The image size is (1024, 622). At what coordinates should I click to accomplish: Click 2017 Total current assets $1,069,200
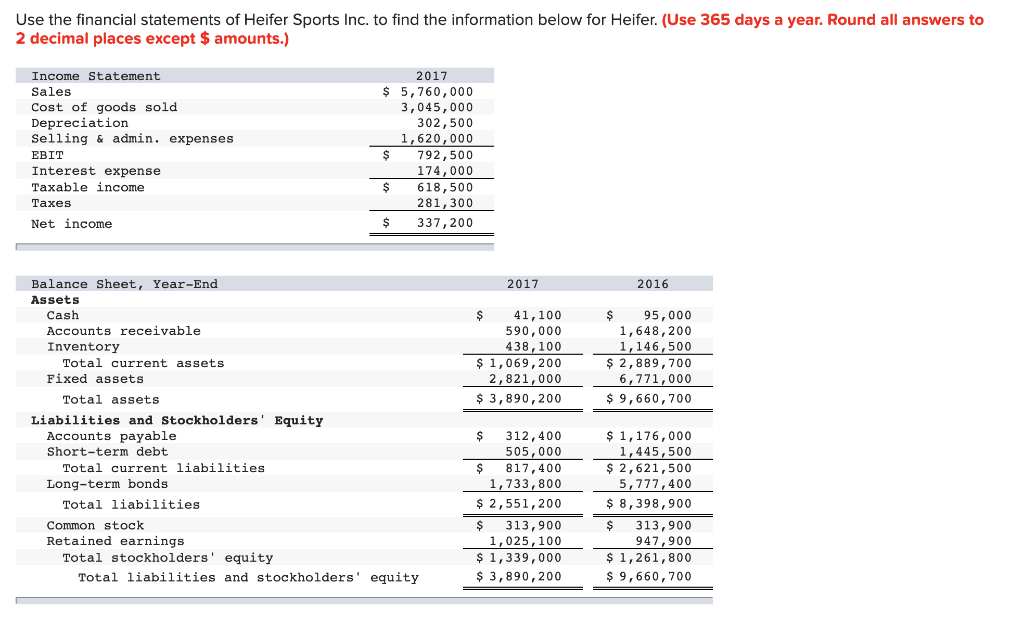tap(519, 363)
